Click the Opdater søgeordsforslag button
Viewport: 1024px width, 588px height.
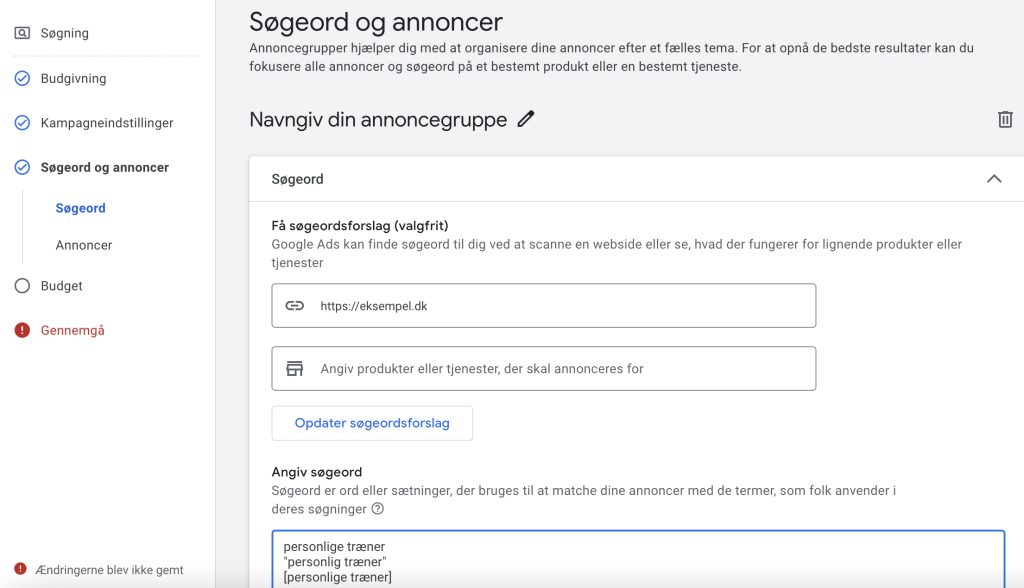(x=372, y=423)
